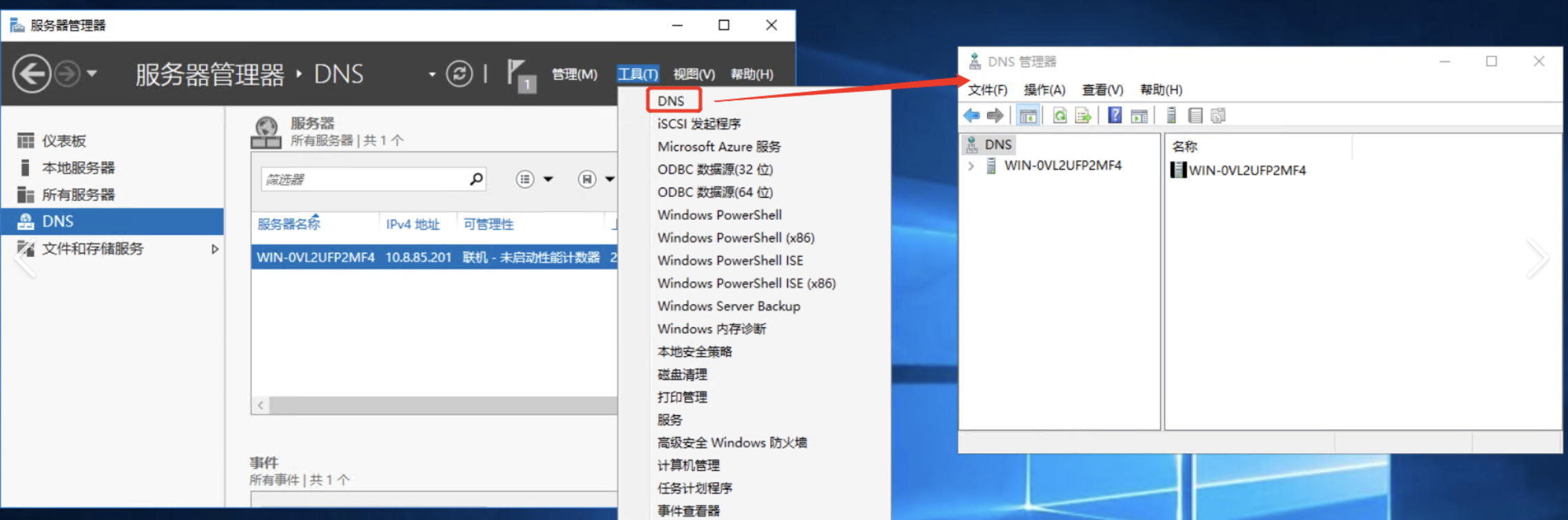The image size is (1568, 520).
Task: Click the lined-sheet icon in DNS Manager's toolbar
Action: [1195, 116]
